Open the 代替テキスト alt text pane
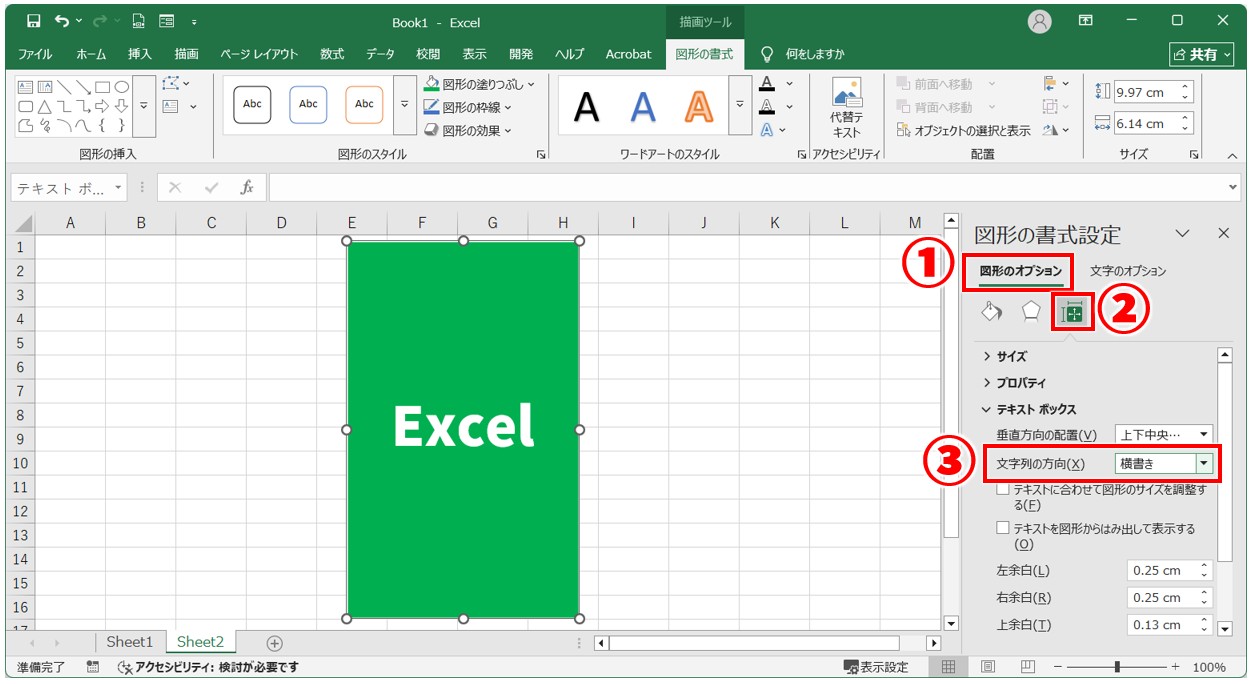 [847, 108]
